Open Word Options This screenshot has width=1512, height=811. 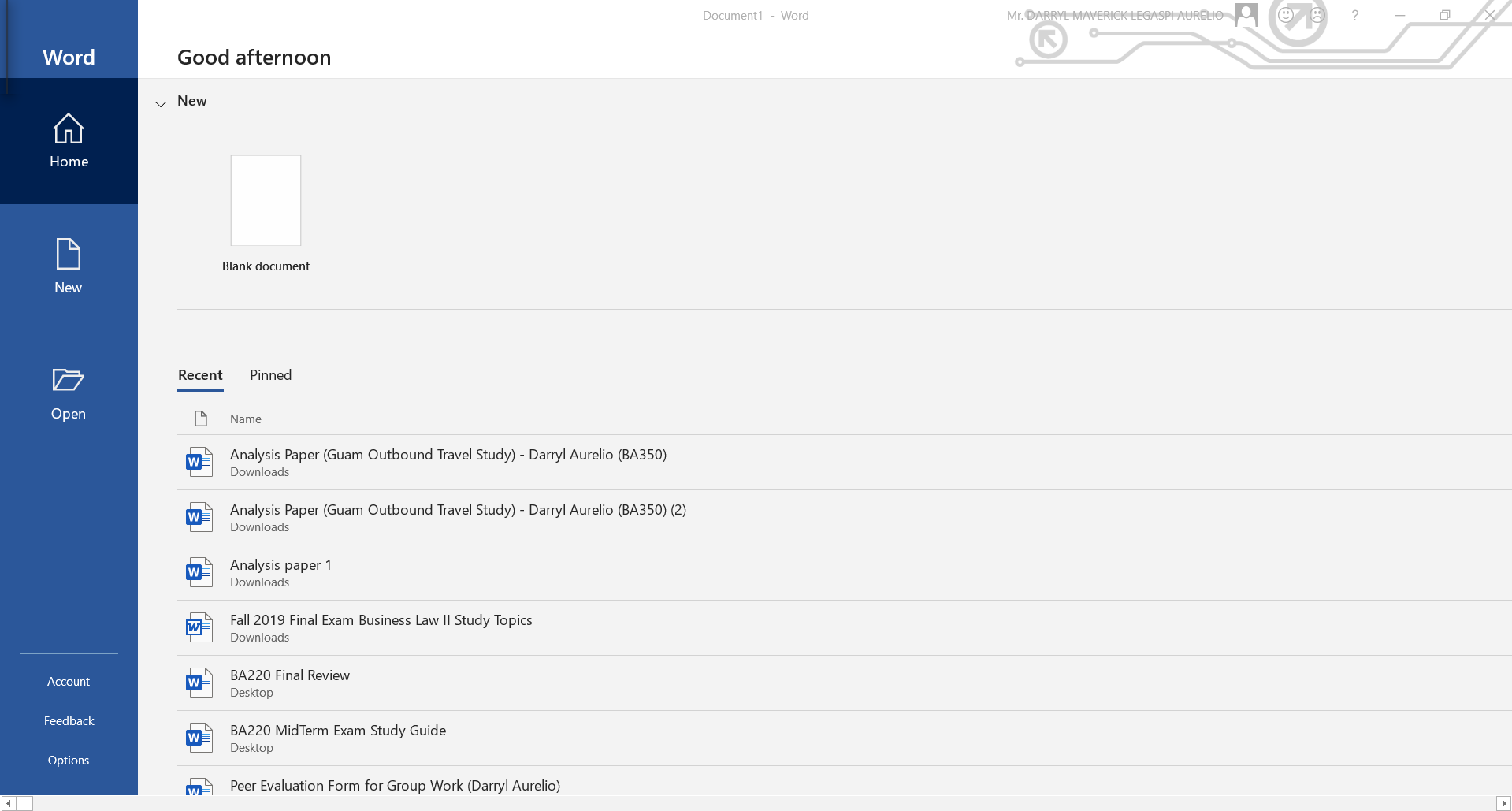click(x=69, y=761)
